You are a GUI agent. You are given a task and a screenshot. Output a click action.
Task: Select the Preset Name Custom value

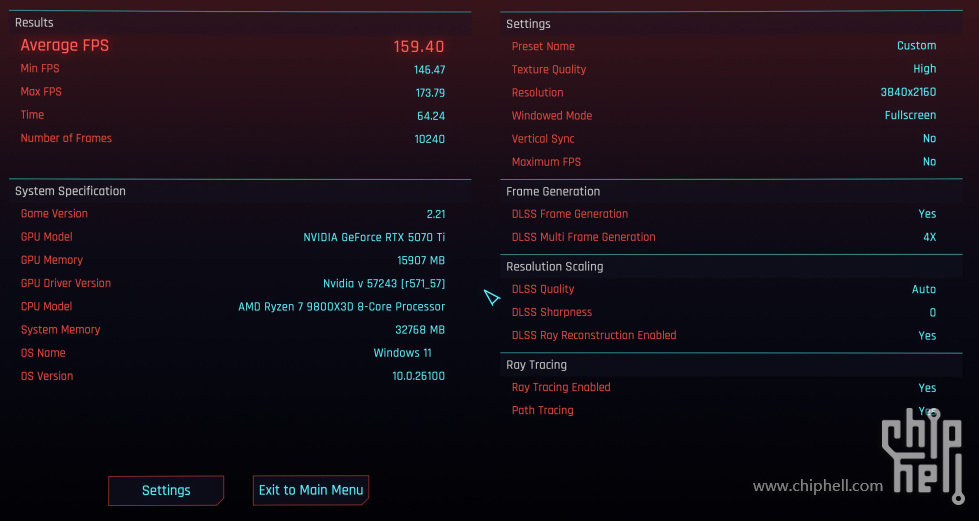pos(917,46)
